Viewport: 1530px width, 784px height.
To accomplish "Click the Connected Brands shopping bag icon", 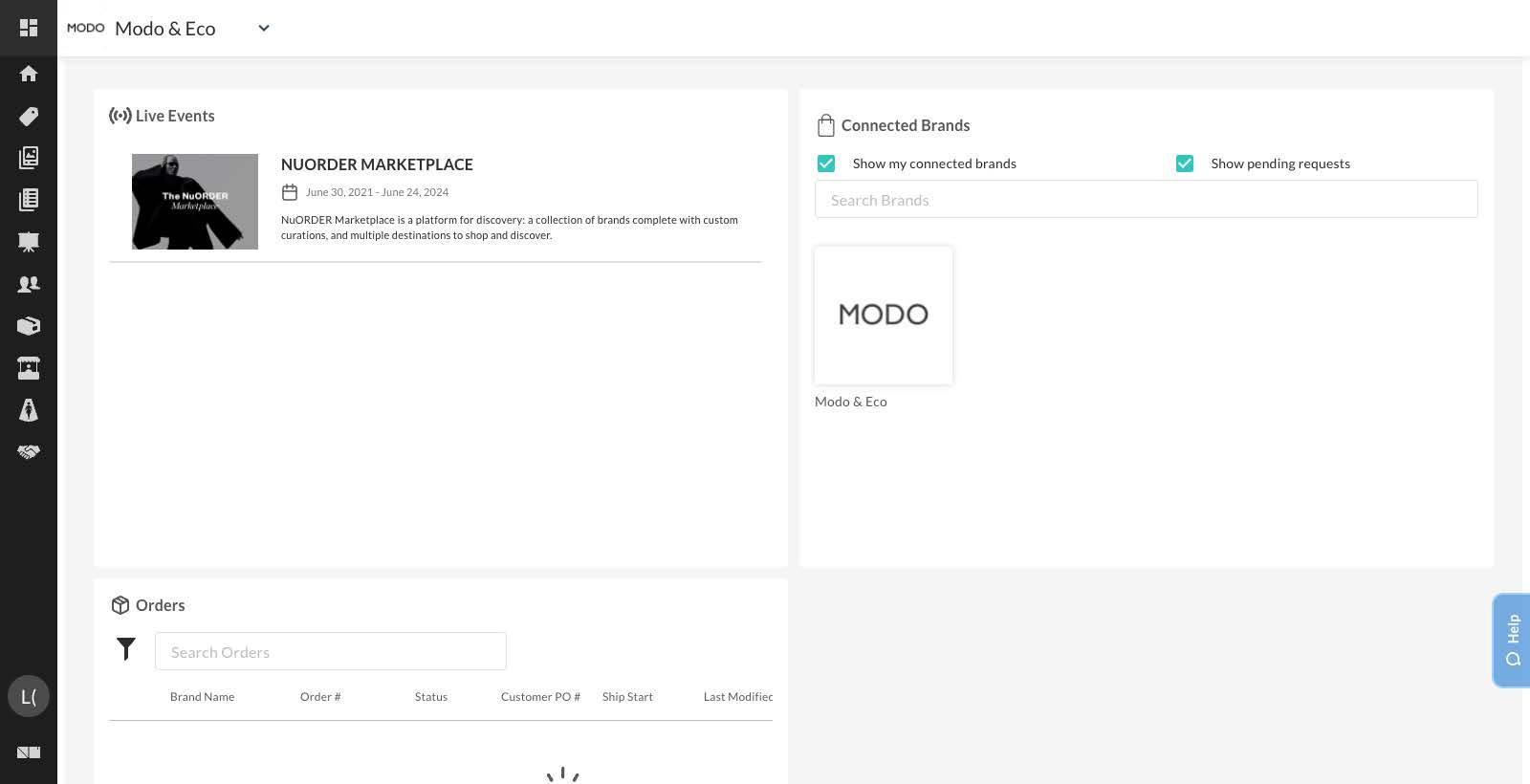I will 826,125.
